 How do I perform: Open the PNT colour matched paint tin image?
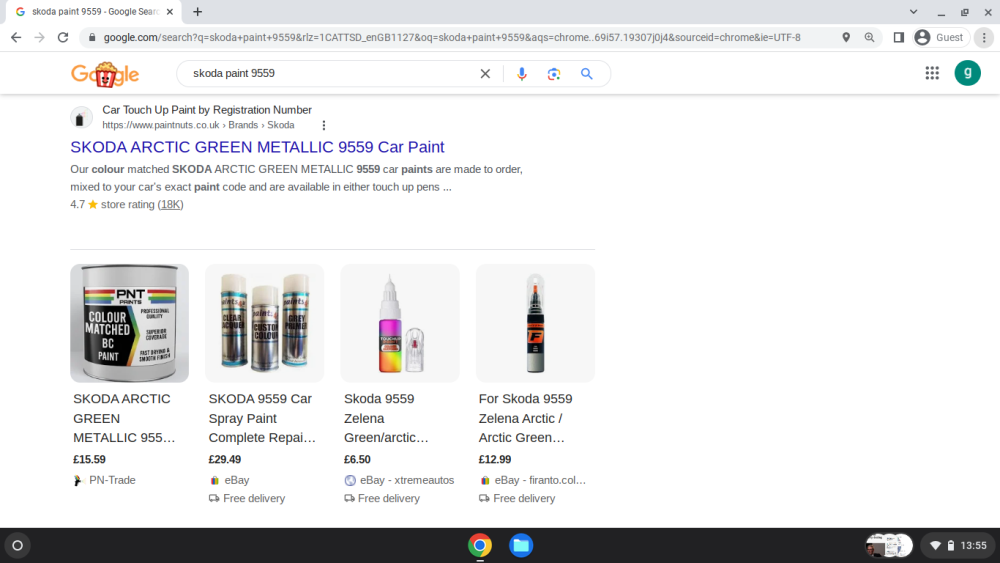129,323
